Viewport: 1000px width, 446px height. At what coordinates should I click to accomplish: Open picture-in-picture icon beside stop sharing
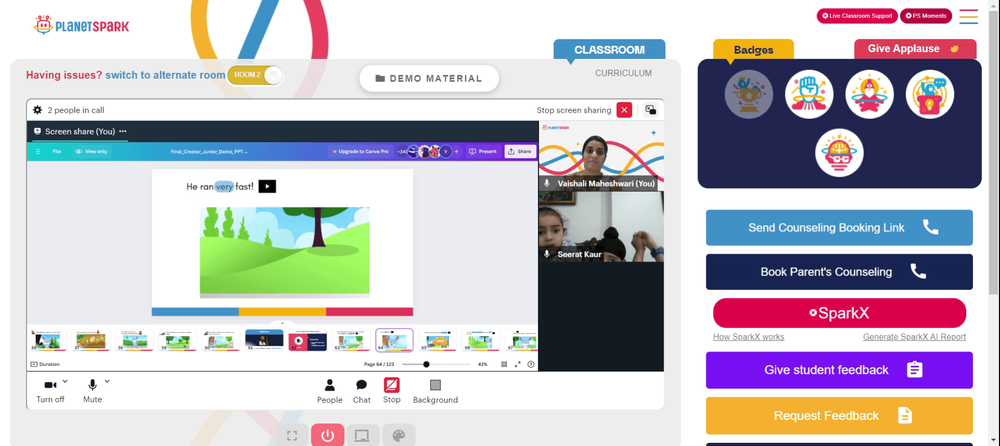[651, 110]
